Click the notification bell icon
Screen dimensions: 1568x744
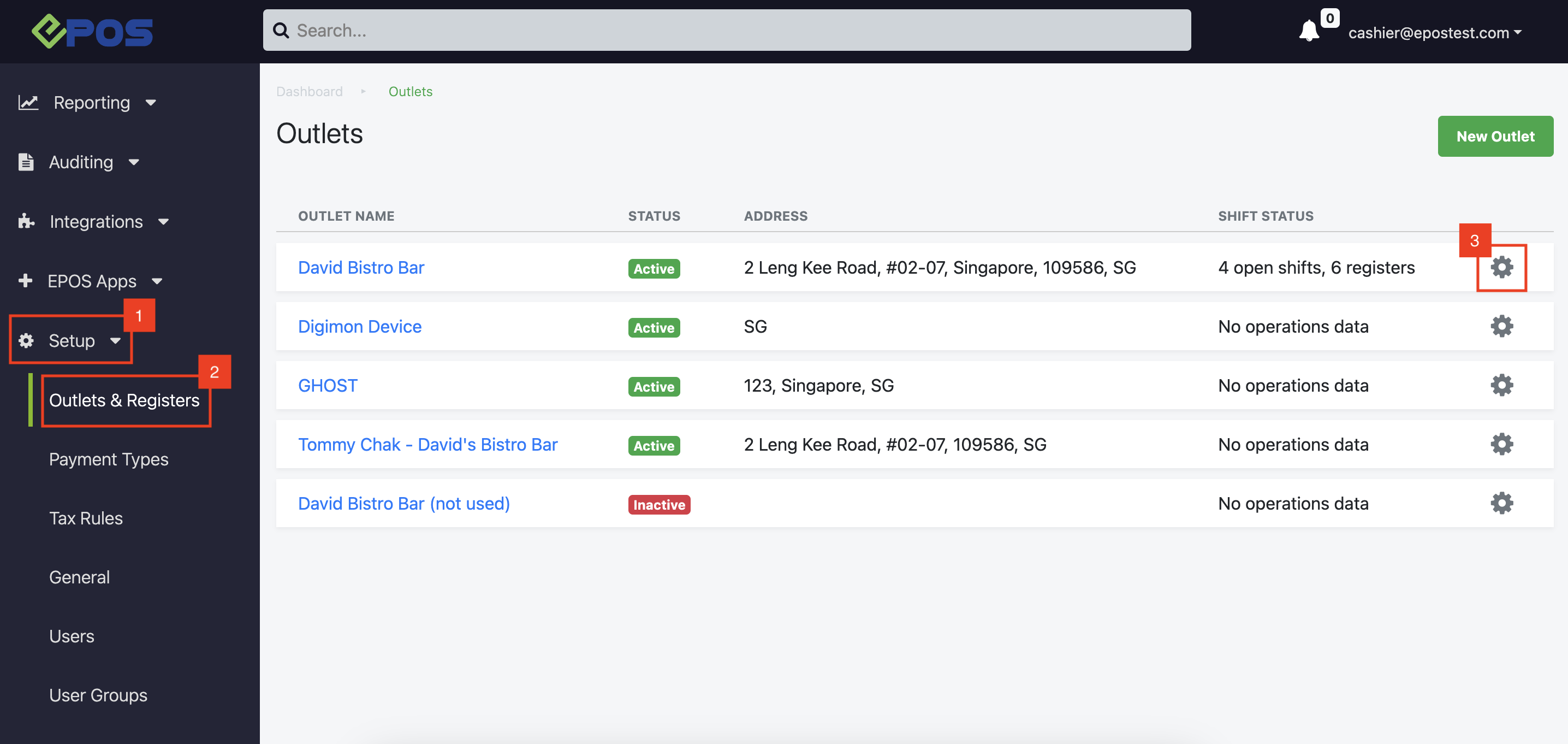click(1309, 31)
